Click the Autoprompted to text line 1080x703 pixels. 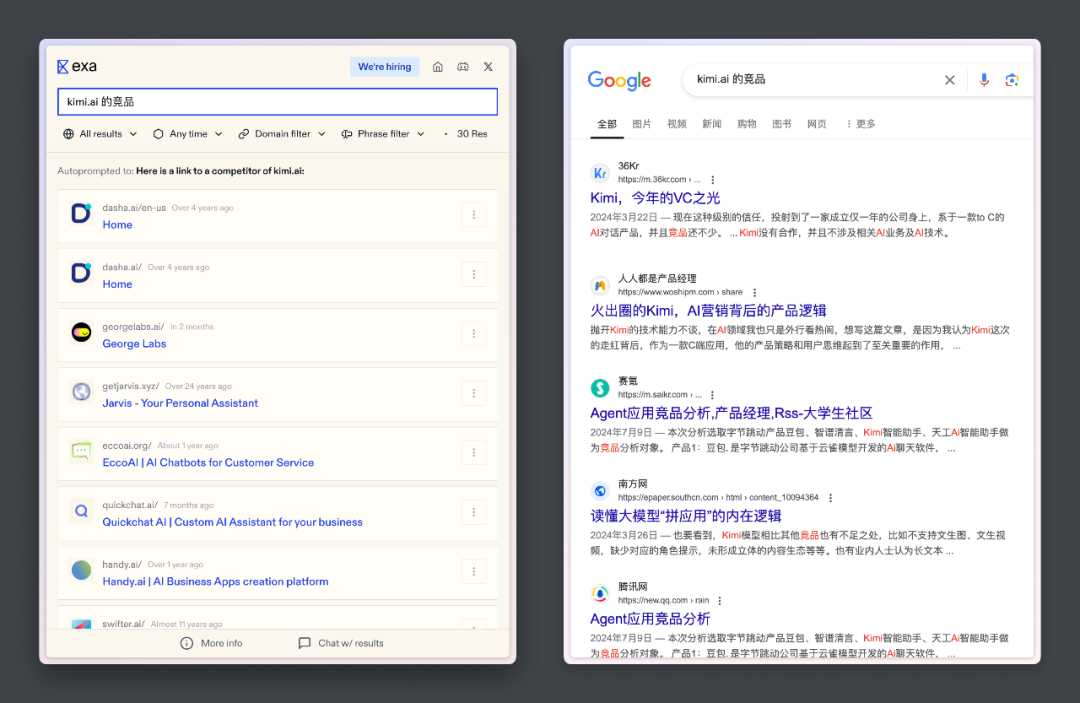[x=180, y=171]
